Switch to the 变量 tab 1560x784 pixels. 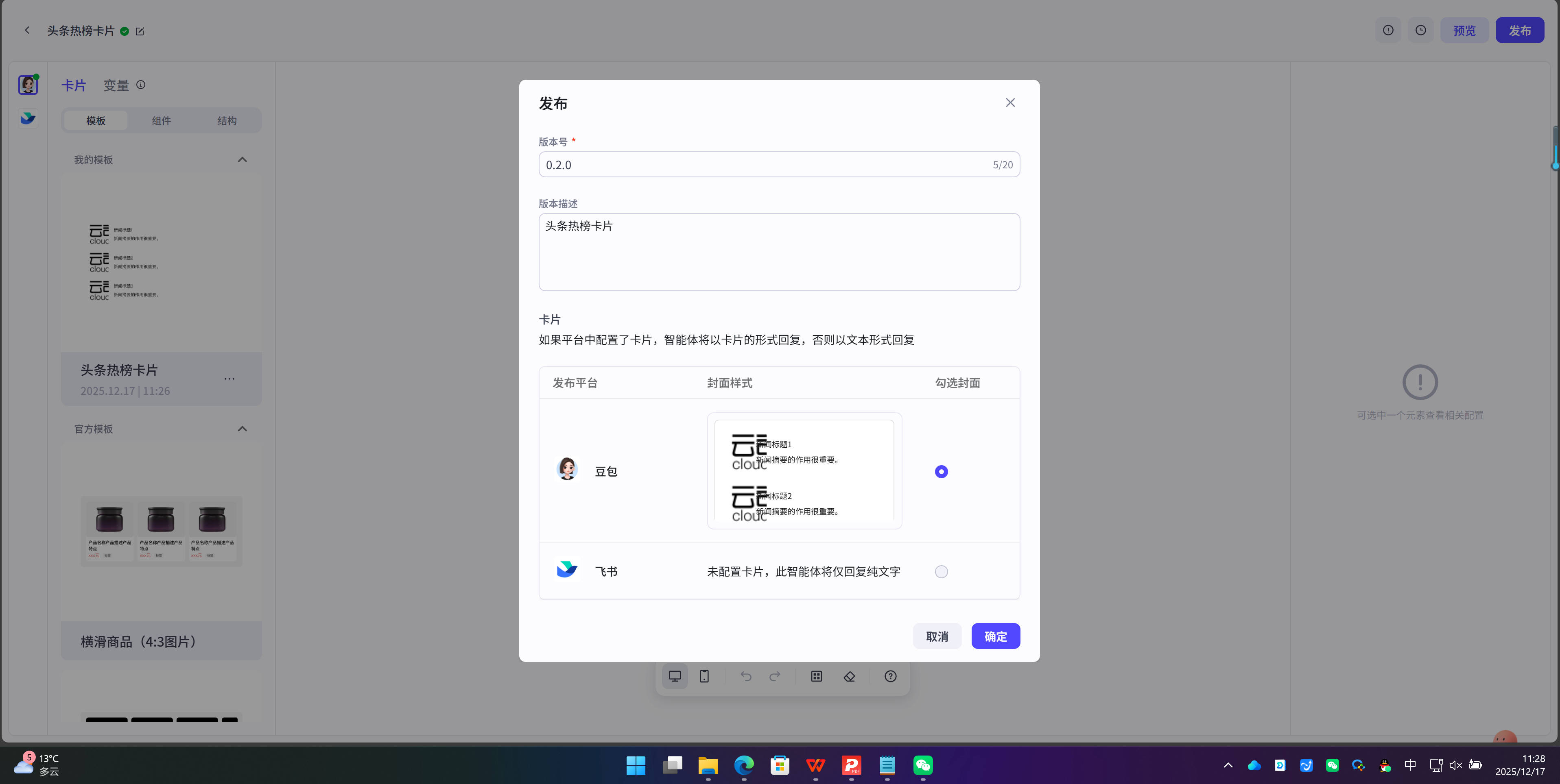(x=116, y=85)
